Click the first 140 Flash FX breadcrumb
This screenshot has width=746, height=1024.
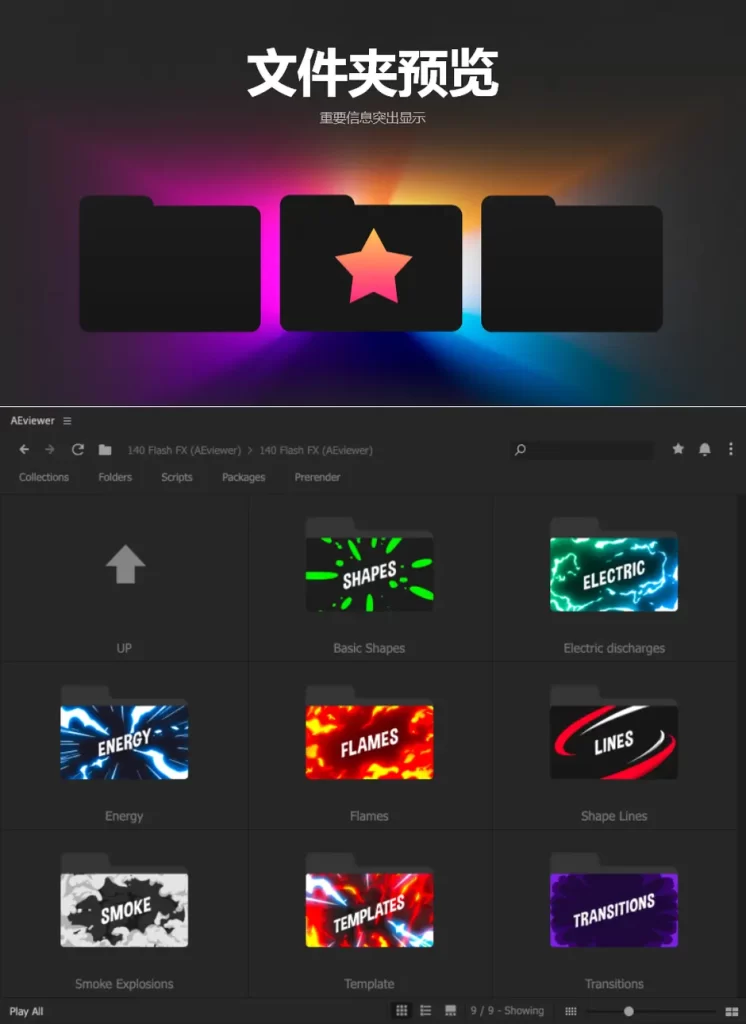point(183,450)
